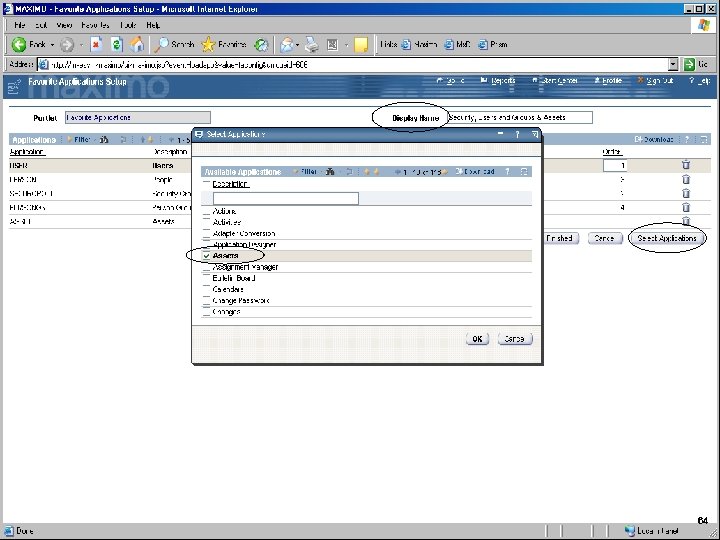This screenshot has height=540, width=720.
Task: Click the Finished button
Action: (x=559, y=238)
